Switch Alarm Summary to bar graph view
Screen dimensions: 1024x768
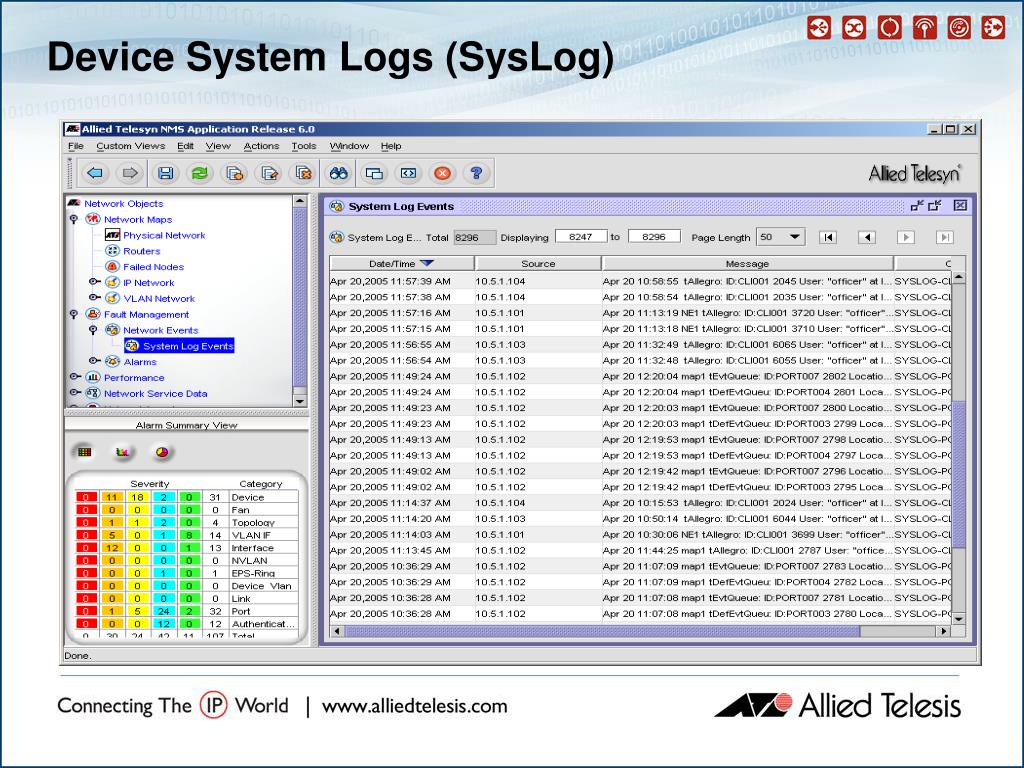123,452
